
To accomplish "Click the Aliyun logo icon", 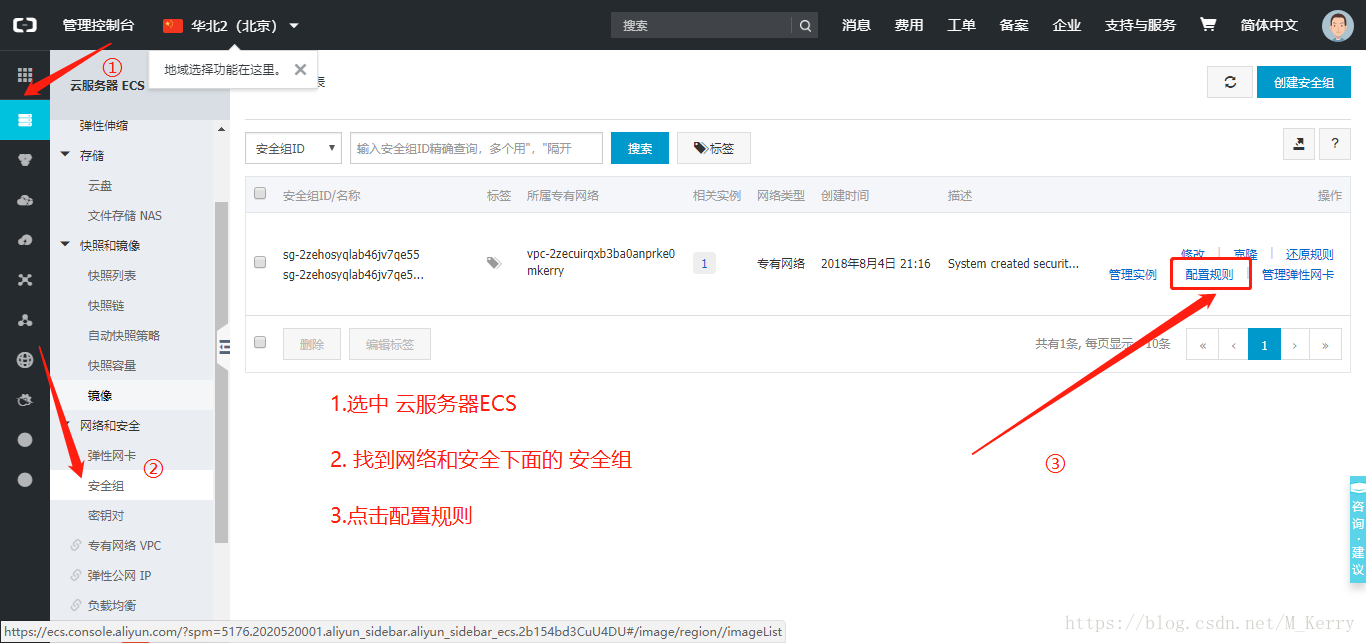I will coord(25,25).
